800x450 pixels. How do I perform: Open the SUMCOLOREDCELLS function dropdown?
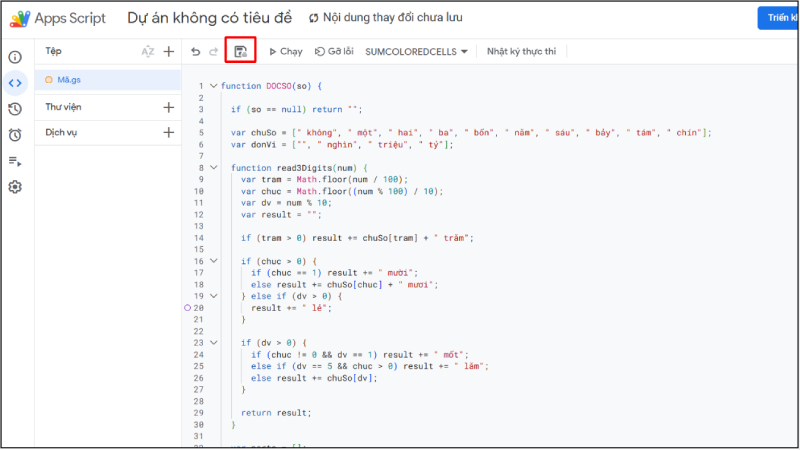point(416,52)
